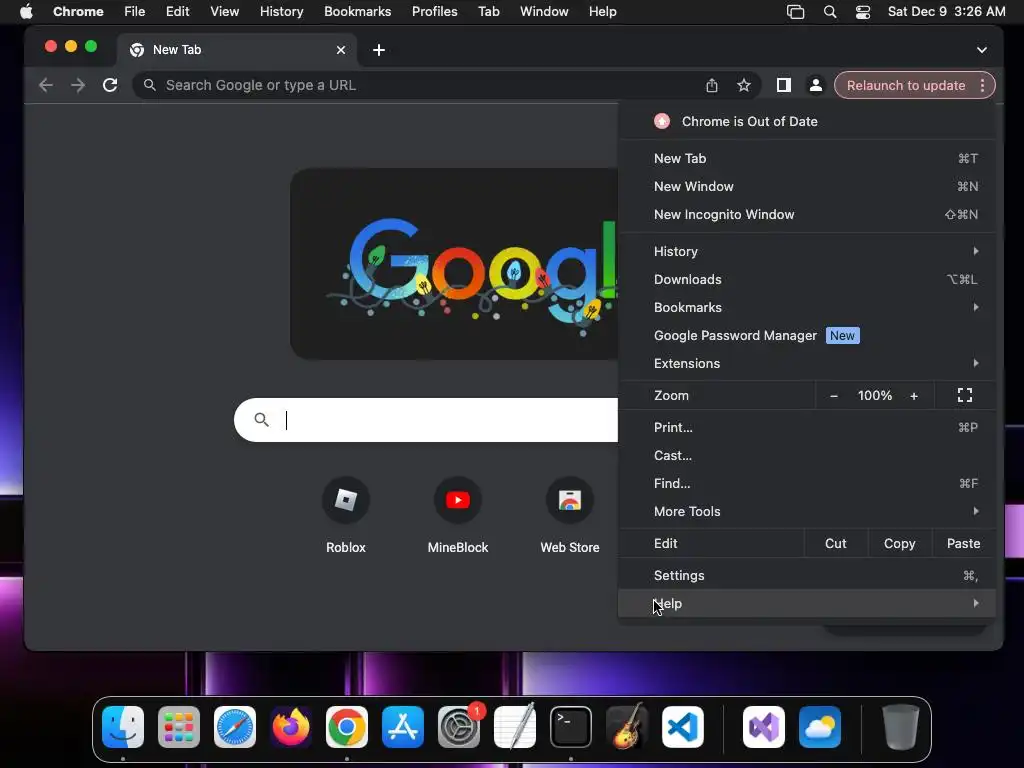
Task: Open the side panel icon
Action: click(784, 85)
